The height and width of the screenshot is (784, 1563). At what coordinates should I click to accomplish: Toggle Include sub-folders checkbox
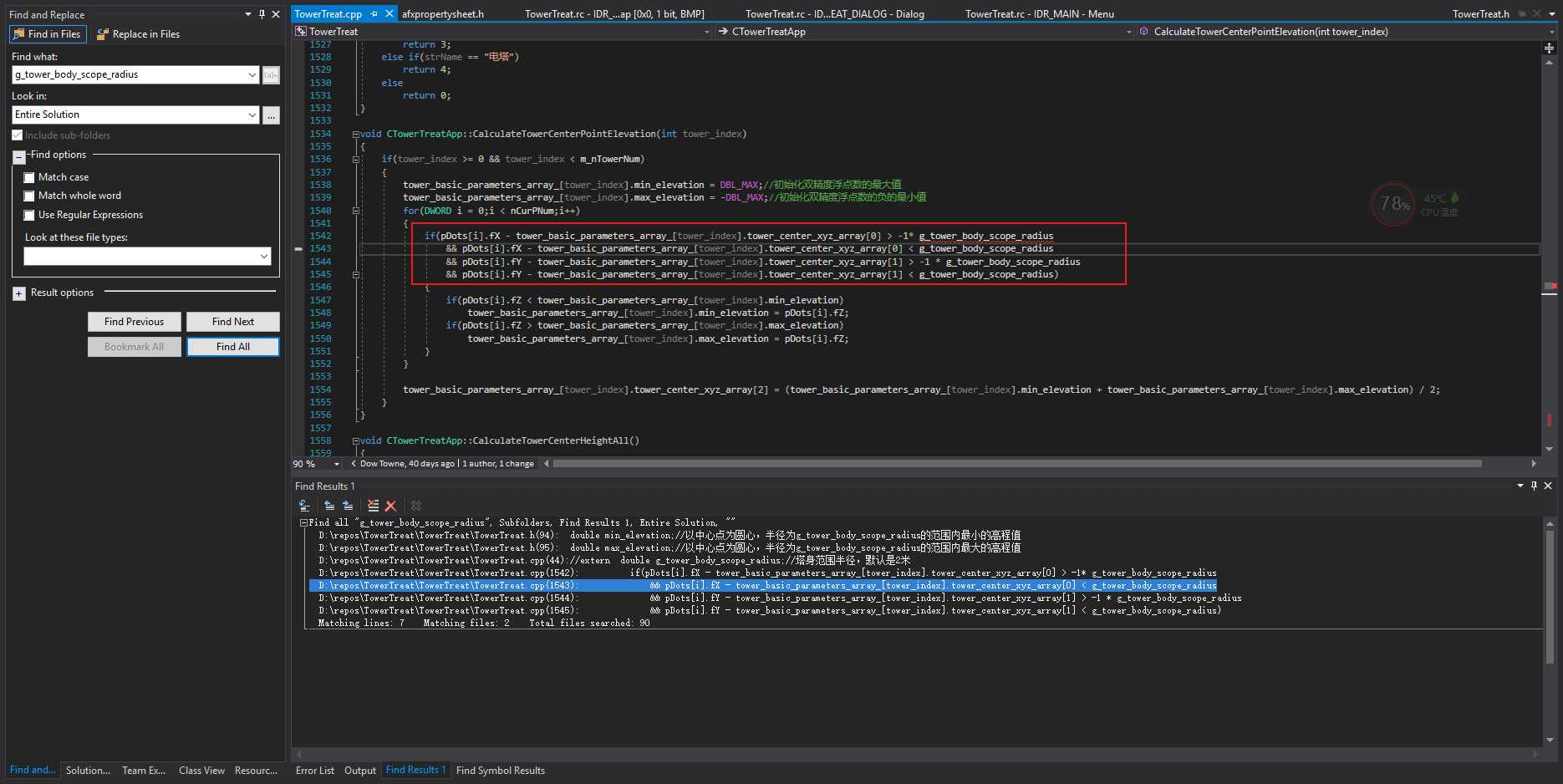coord(17,135)
